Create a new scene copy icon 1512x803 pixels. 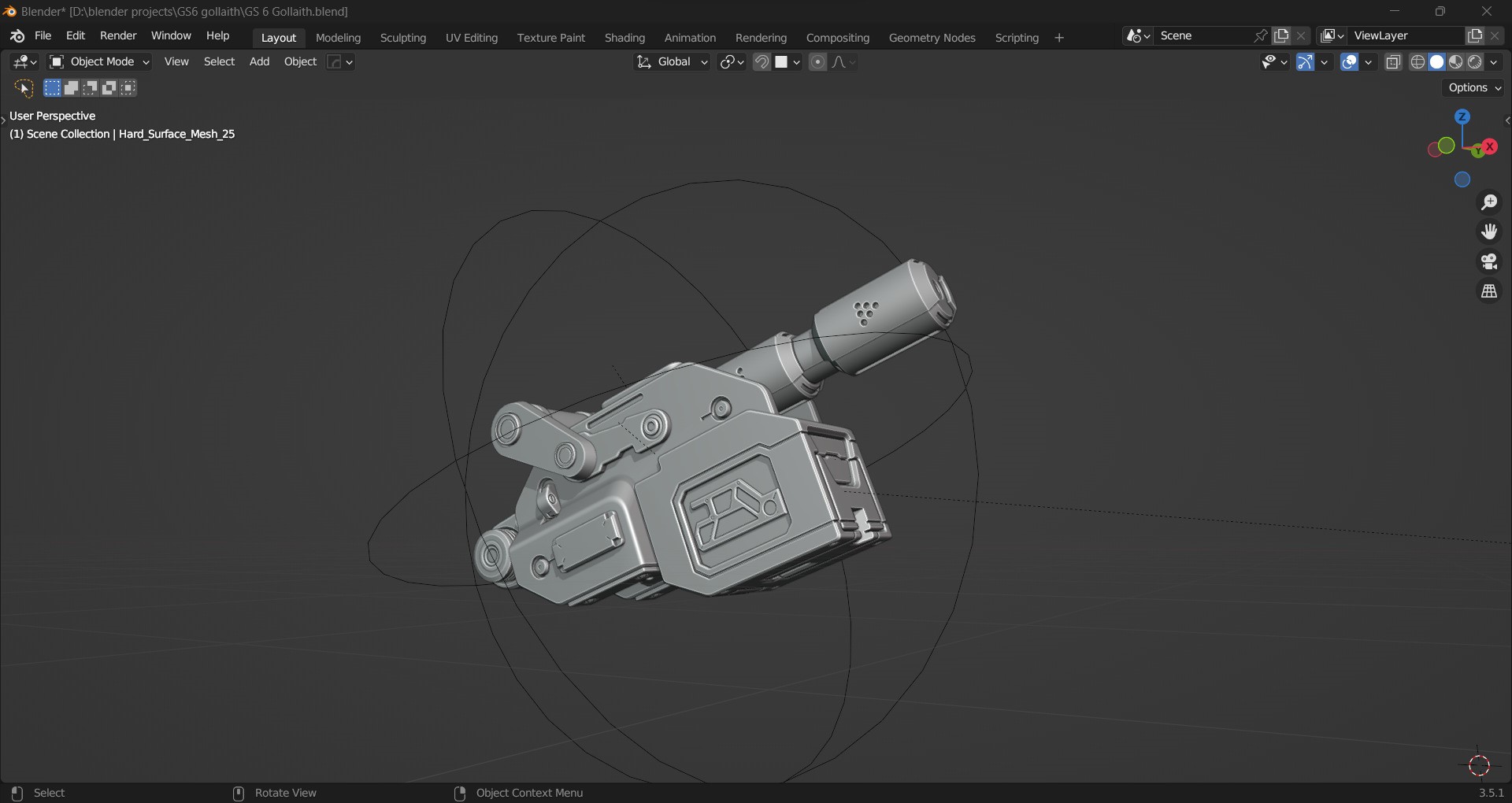[1282, 36]
